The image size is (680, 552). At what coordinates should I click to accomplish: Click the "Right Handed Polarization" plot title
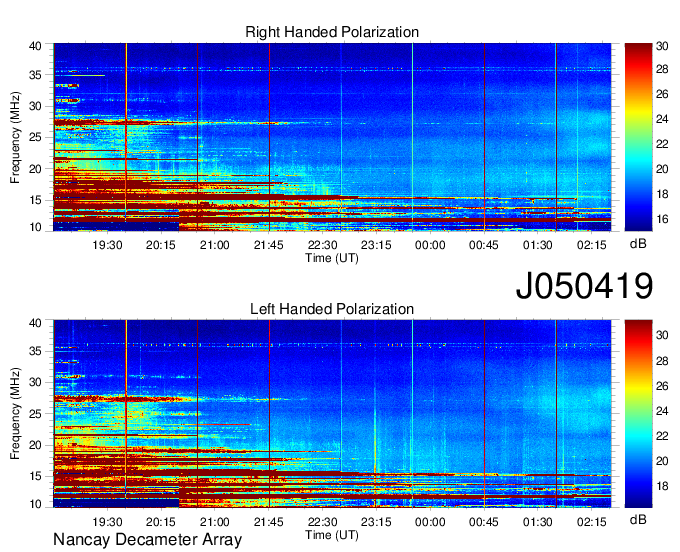pyautogui.click(x=332, y=32)
